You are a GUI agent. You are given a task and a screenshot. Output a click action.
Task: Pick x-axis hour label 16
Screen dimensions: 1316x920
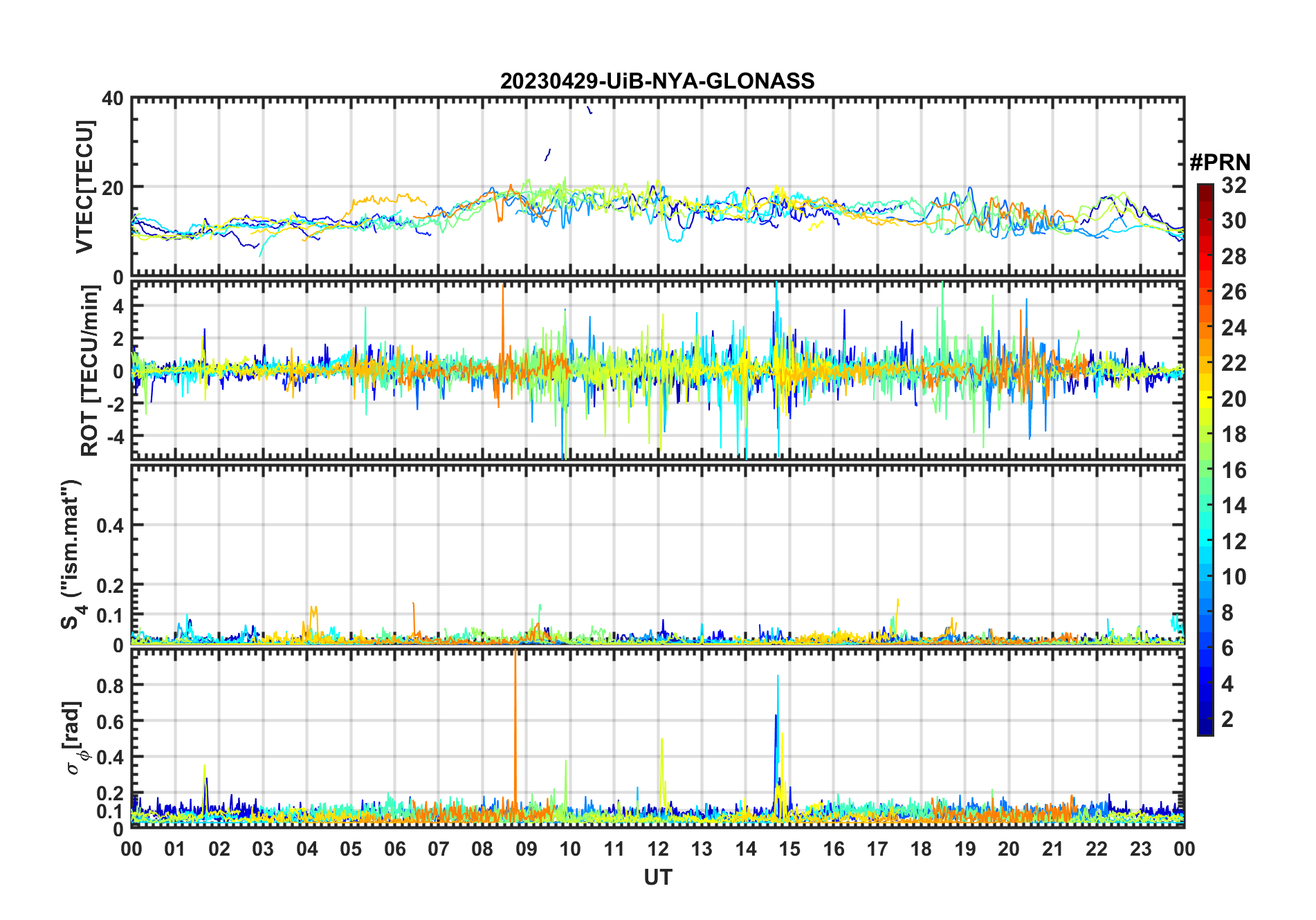(834, 849)
